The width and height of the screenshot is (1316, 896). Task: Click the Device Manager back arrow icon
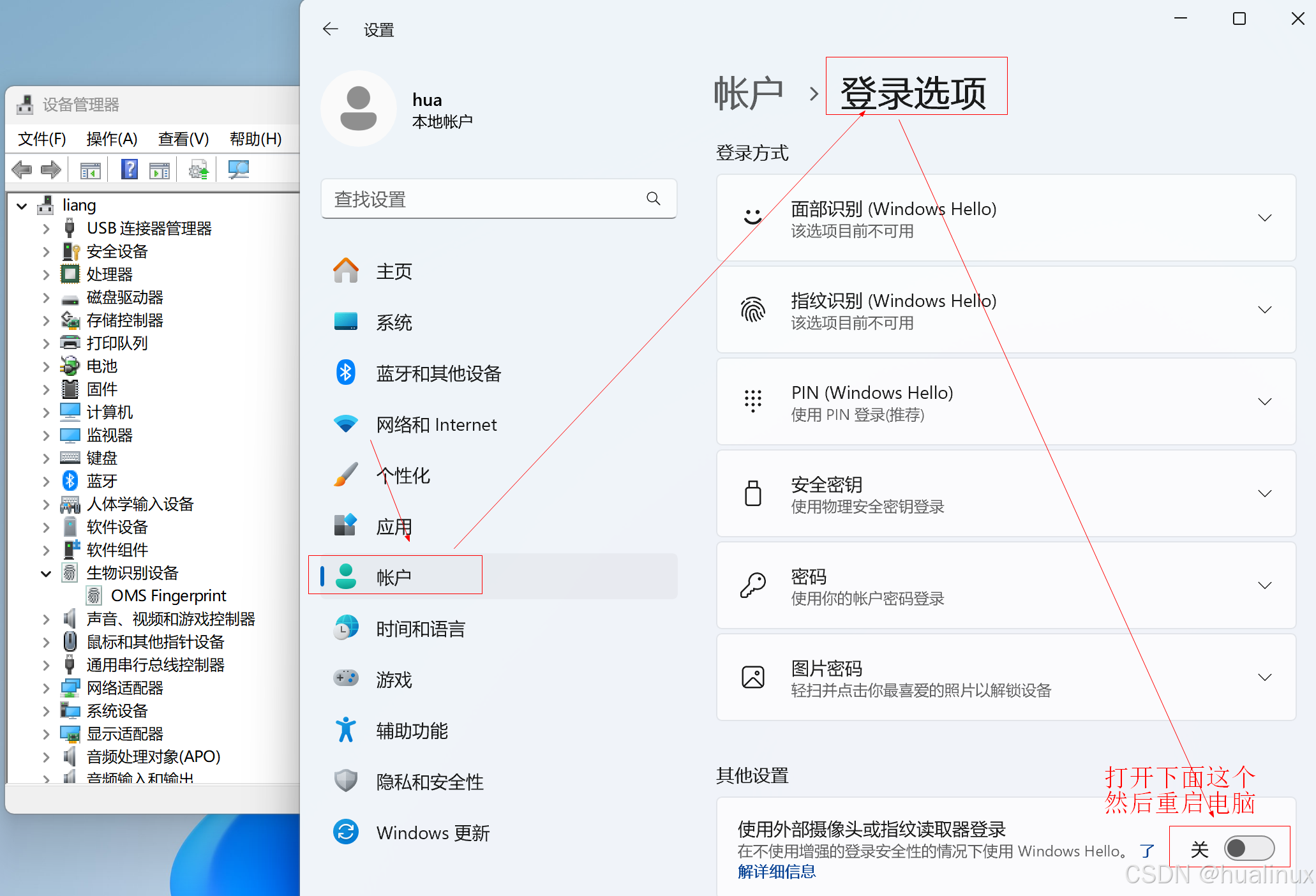[22, 170]
